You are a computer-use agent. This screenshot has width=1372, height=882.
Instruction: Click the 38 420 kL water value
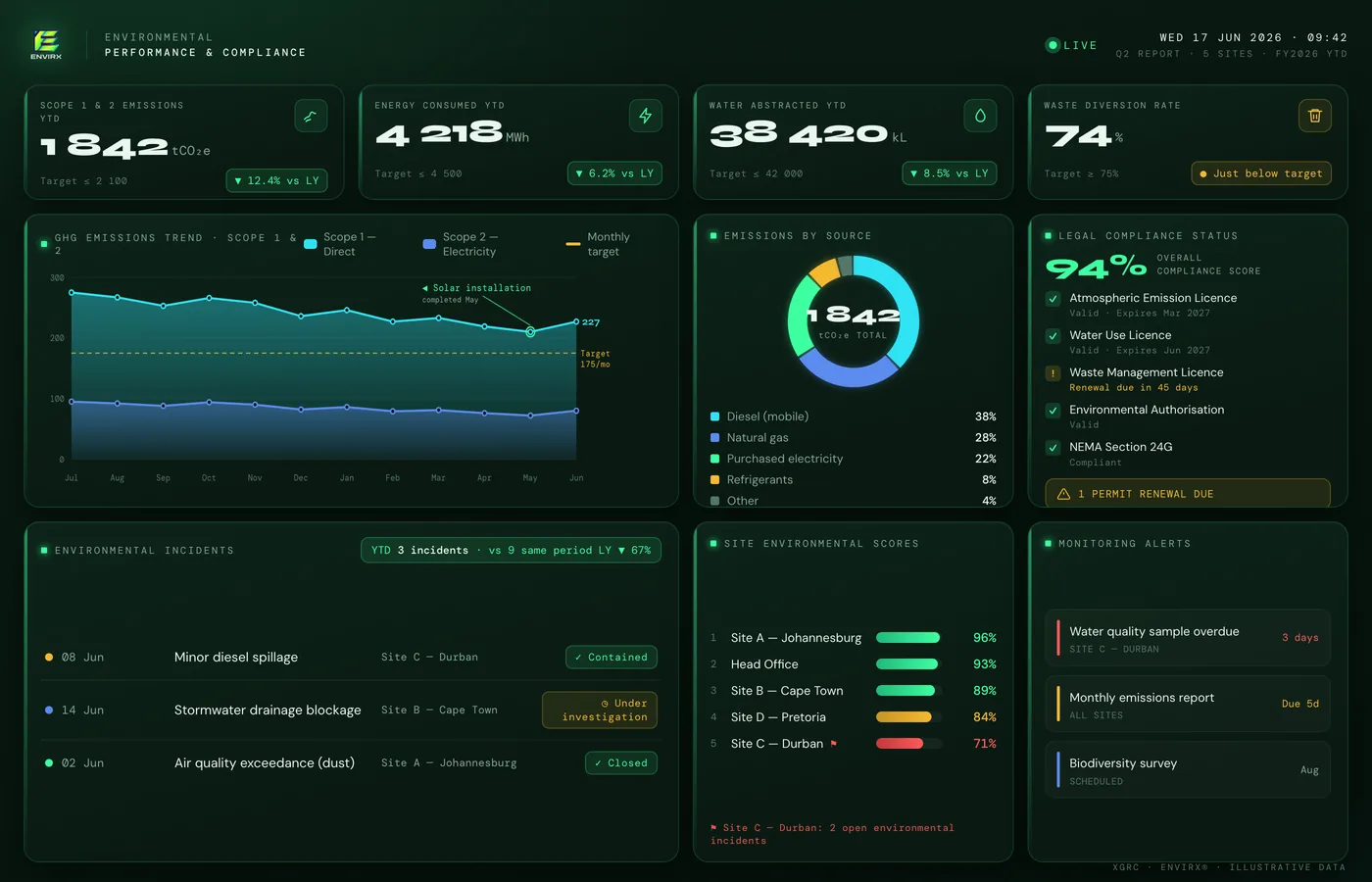(x=808, y=134)
